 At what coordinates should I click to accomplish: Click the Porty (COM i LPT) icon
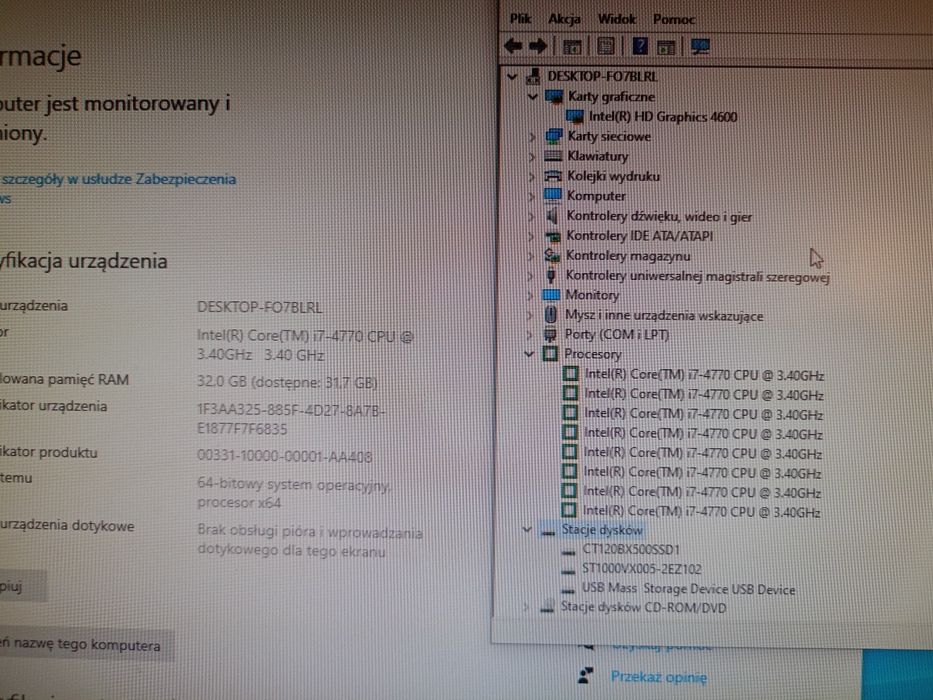click(550, 335)
